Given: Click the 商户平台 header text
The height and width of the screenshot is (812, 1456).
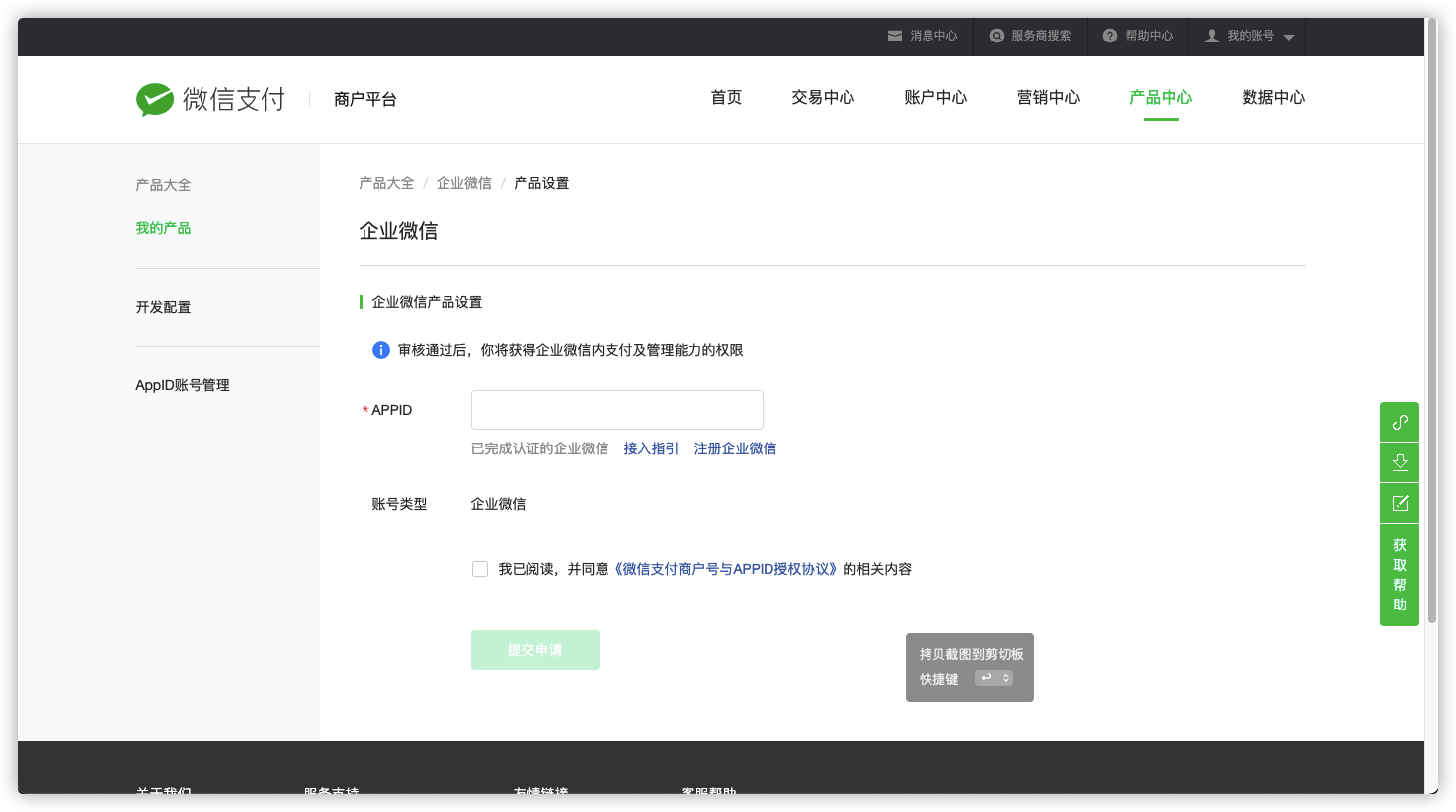Looking at the screenshot, I should pos(365,99).
